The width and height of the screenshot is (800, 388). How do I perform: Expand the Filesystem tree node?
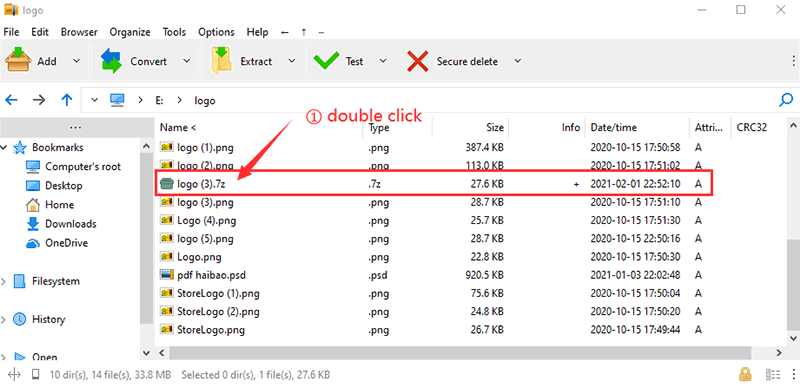point(4,281)
